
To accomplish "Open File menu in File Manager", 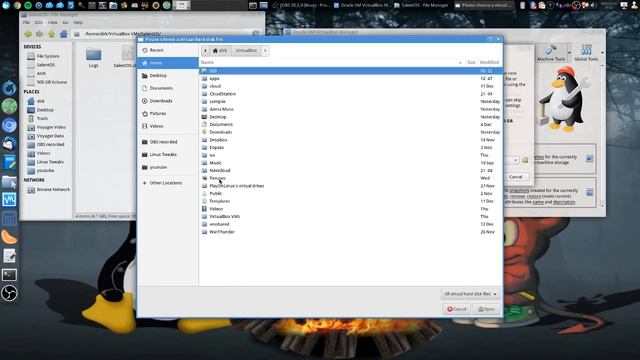I will [27, 22].
